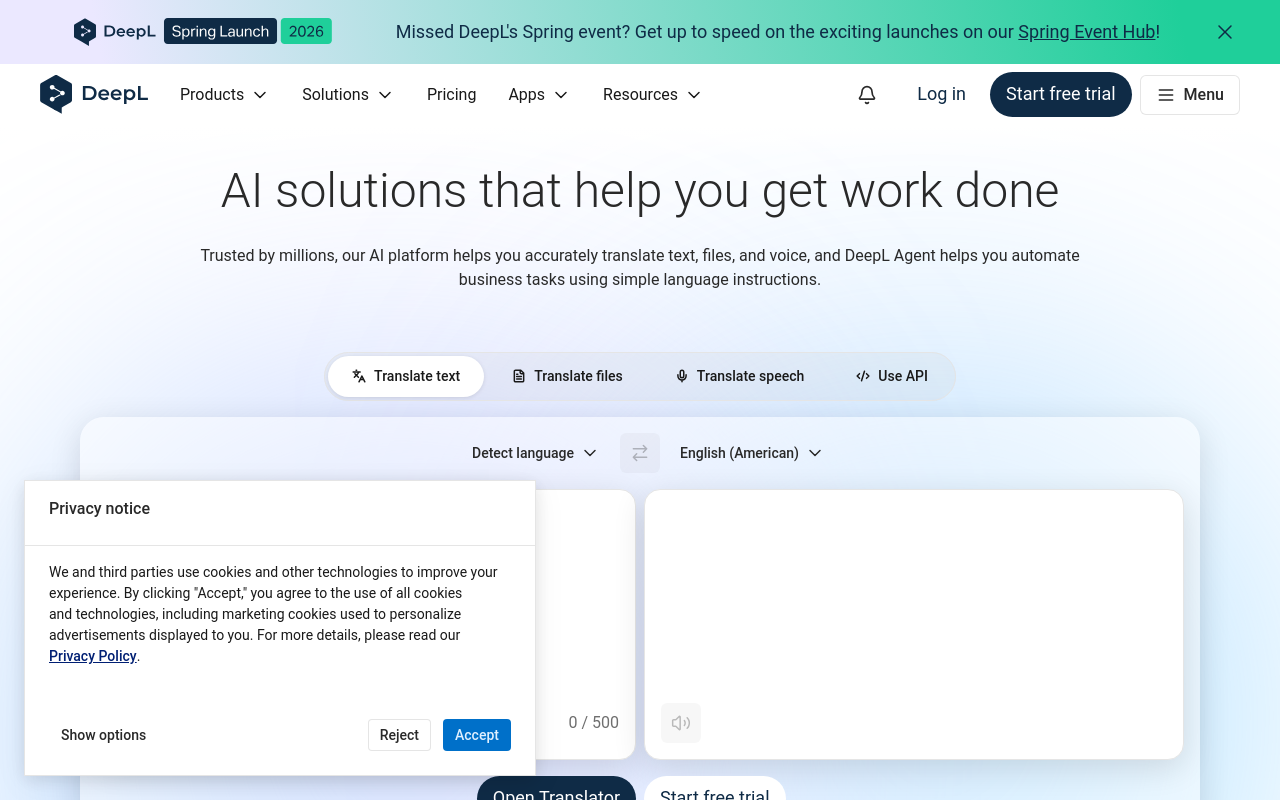Dismiss the Spring event banner with X
Viewport: 1280px width, 800px height.
(1225, 32)
